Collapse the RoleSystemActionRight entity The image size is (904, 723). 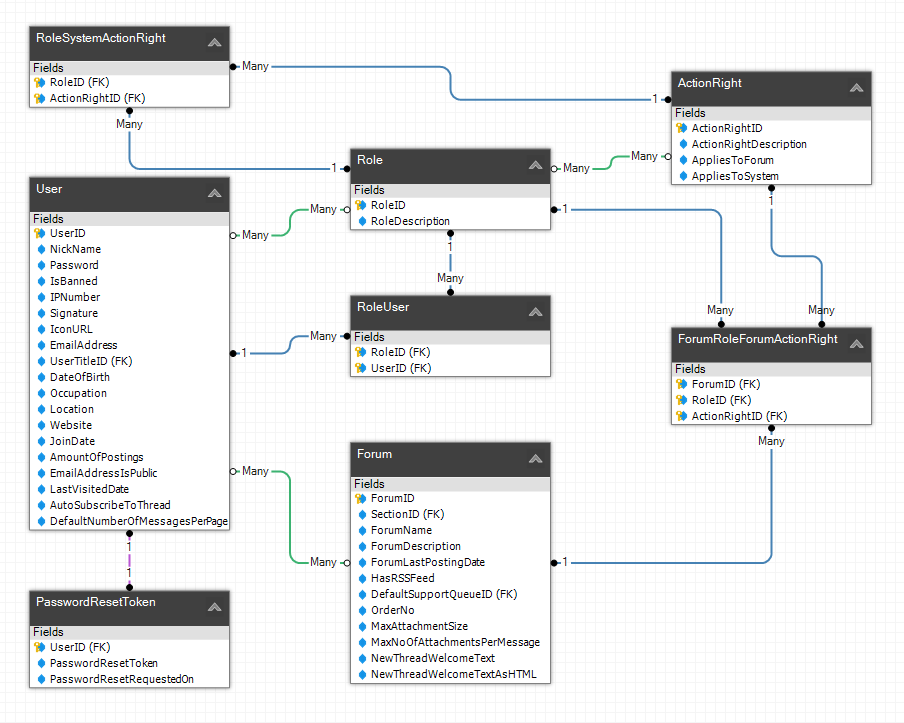pos(214,42)
